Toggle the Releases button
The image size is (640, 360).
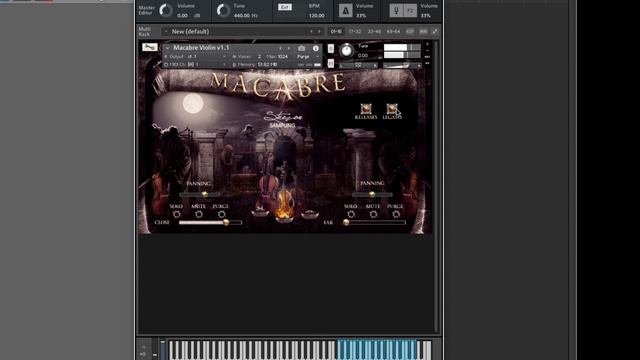tap(366, 109)
